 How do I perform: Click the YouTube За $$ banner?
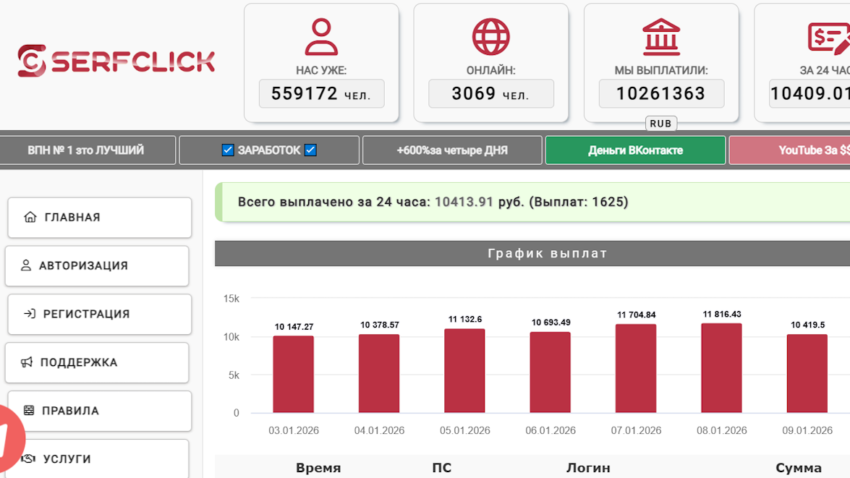click(790, 150)
